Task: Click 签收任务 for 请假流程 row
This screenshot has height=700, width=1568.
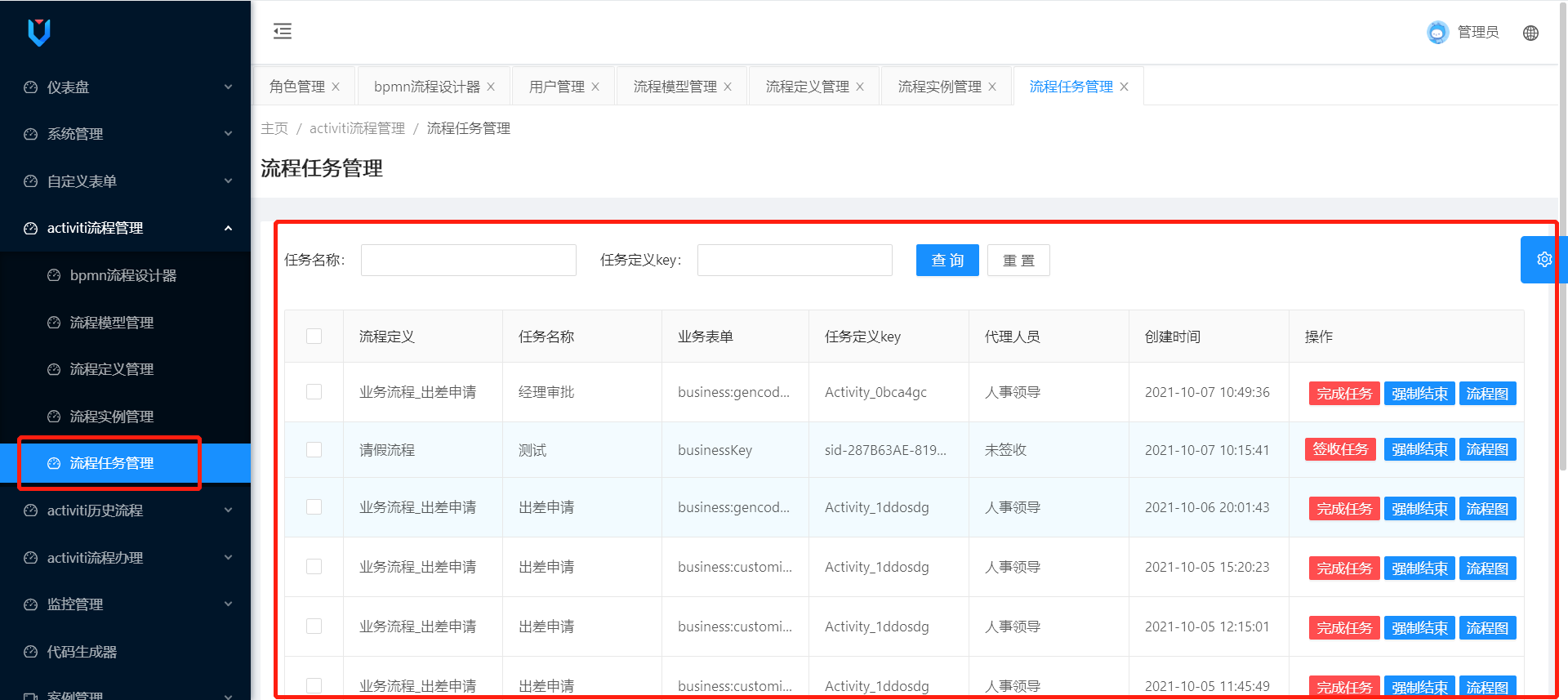Action: pos(1340,449)
